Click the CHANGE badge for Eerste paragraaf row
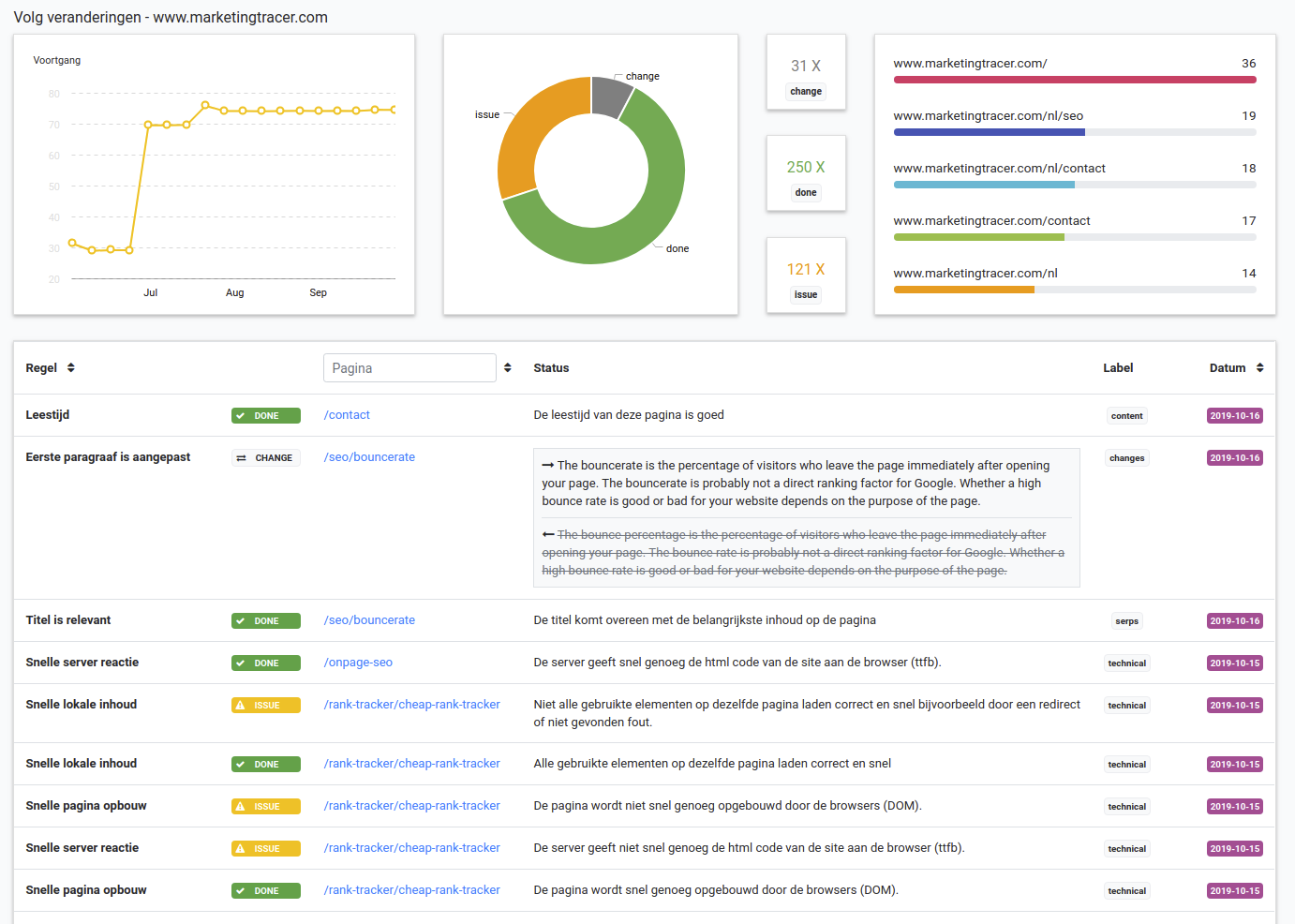The image size is (1295, 924). [266, 458]
